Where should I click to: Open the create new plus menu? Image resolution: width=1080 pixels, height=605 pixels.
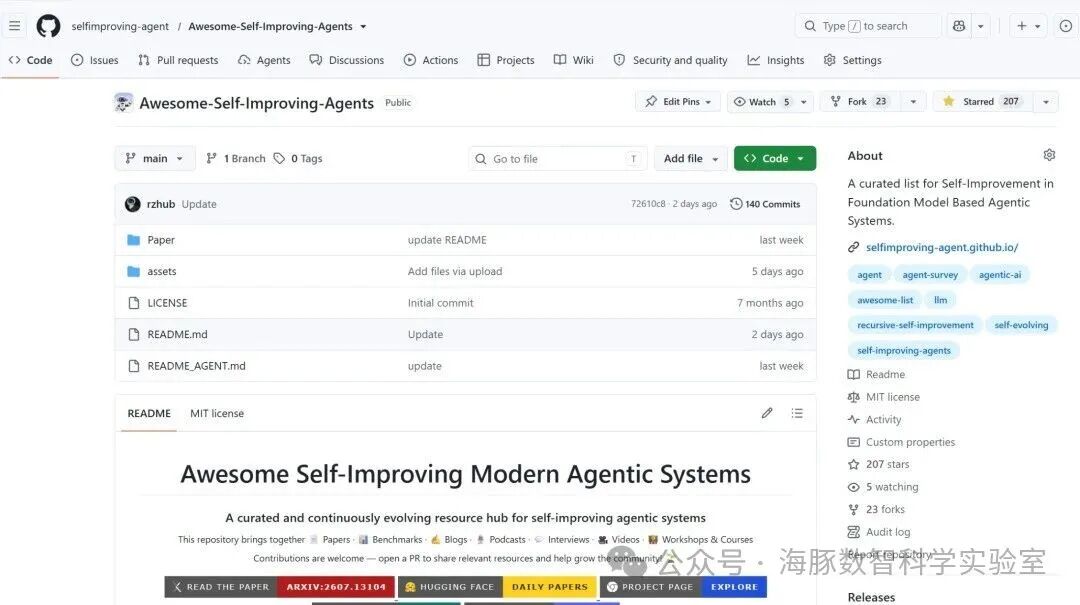(1028, 26)
